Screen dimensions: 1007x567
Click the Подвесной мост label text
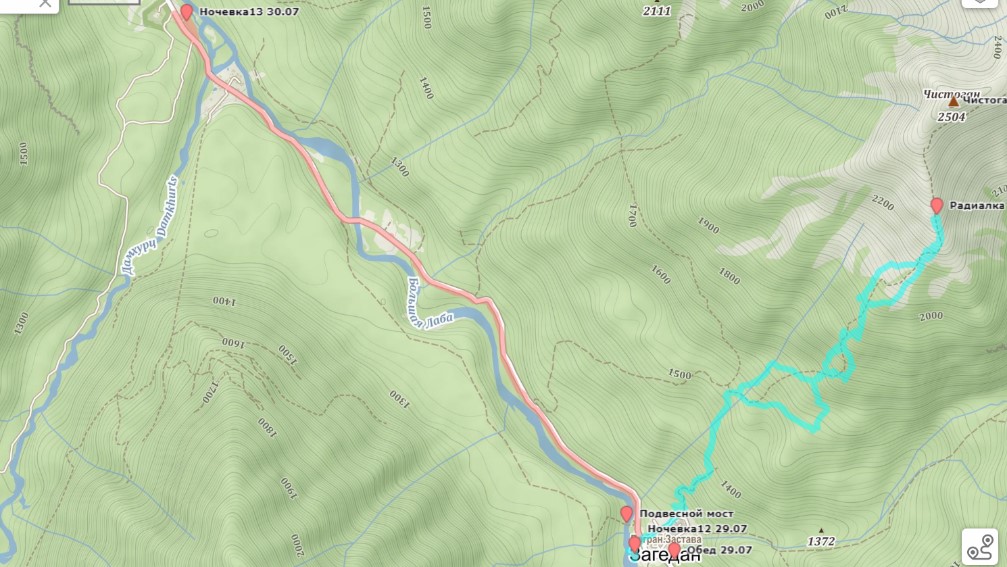(x=687, y=514)
